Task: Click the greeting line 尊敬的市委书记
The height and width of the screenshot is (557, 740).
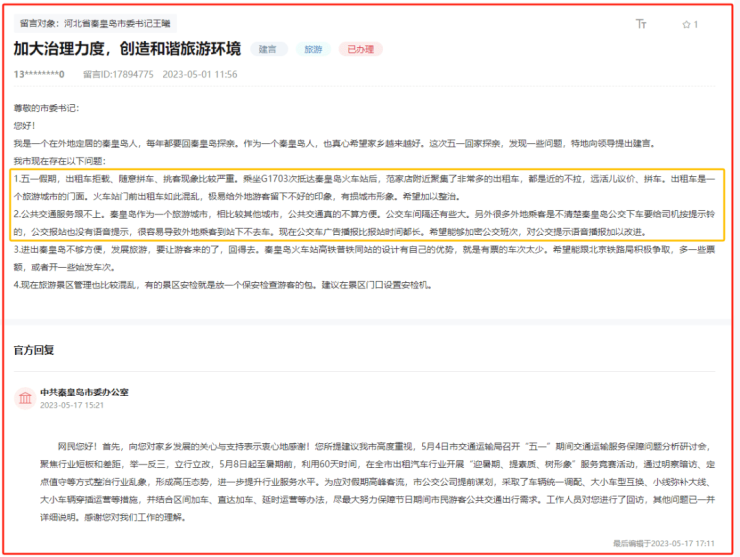Action: (x=46, y=108)
